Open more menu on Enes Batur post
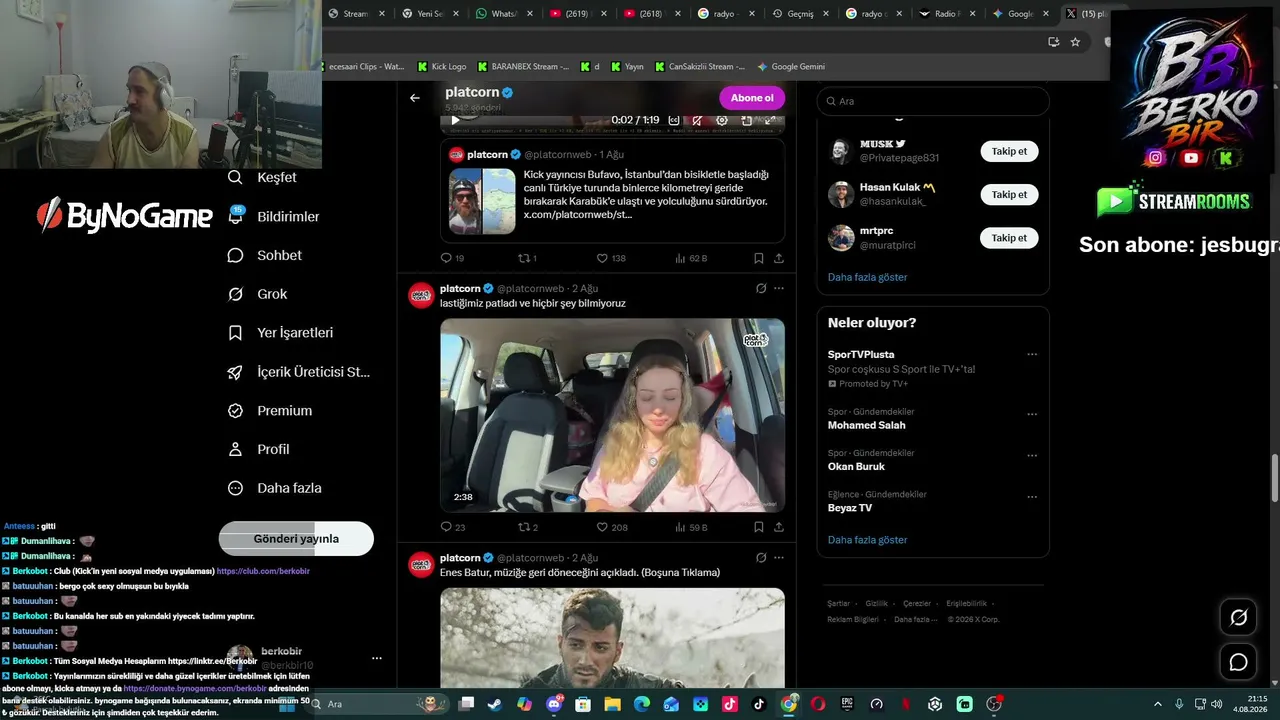1280x720 pixels. (x=779, y=557)
